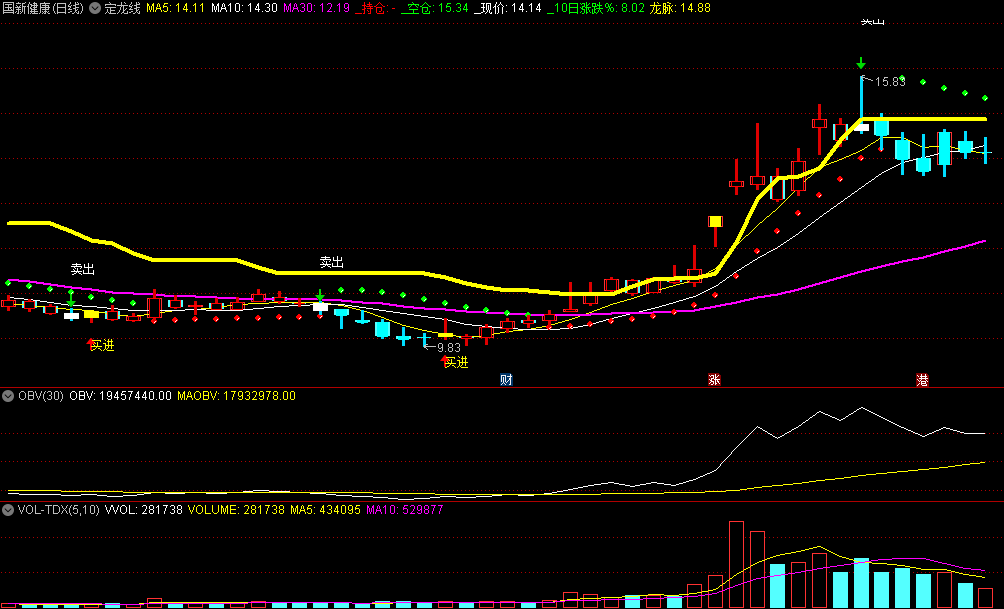Click the 9.83 low price label

(449, 348)
